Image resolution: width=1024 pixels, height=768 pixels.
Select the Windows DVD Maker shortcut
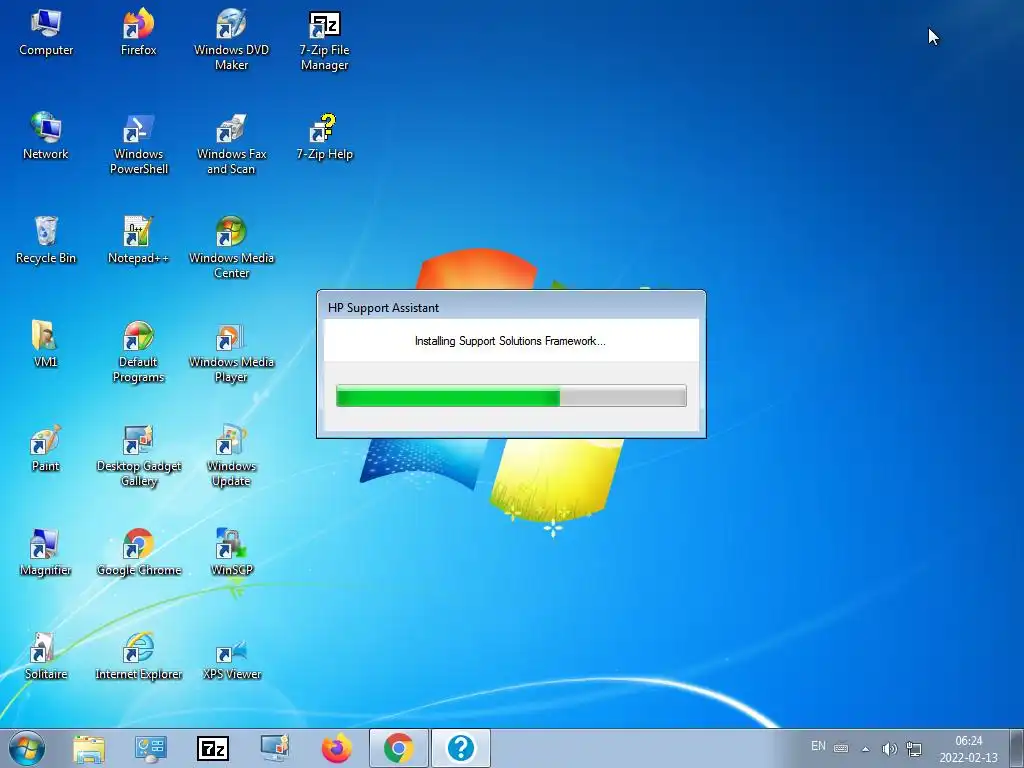tap(231, 39)
